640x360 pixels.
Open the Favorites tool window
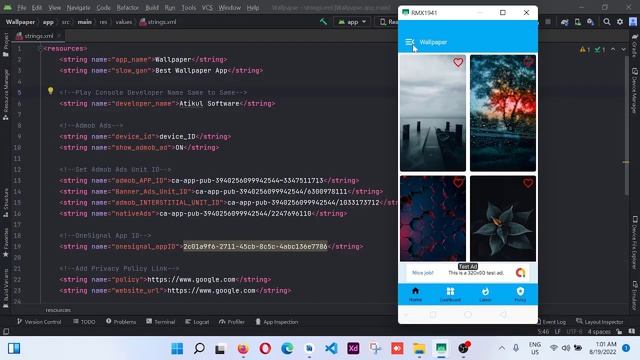tap(6, 242)
